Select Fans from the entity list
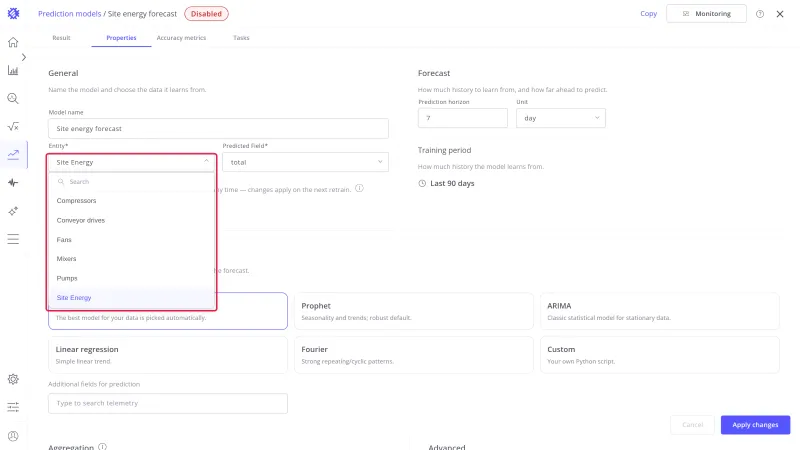Image resolution: width=800 pixels, height=450 pixels. [x=132, y=240]
